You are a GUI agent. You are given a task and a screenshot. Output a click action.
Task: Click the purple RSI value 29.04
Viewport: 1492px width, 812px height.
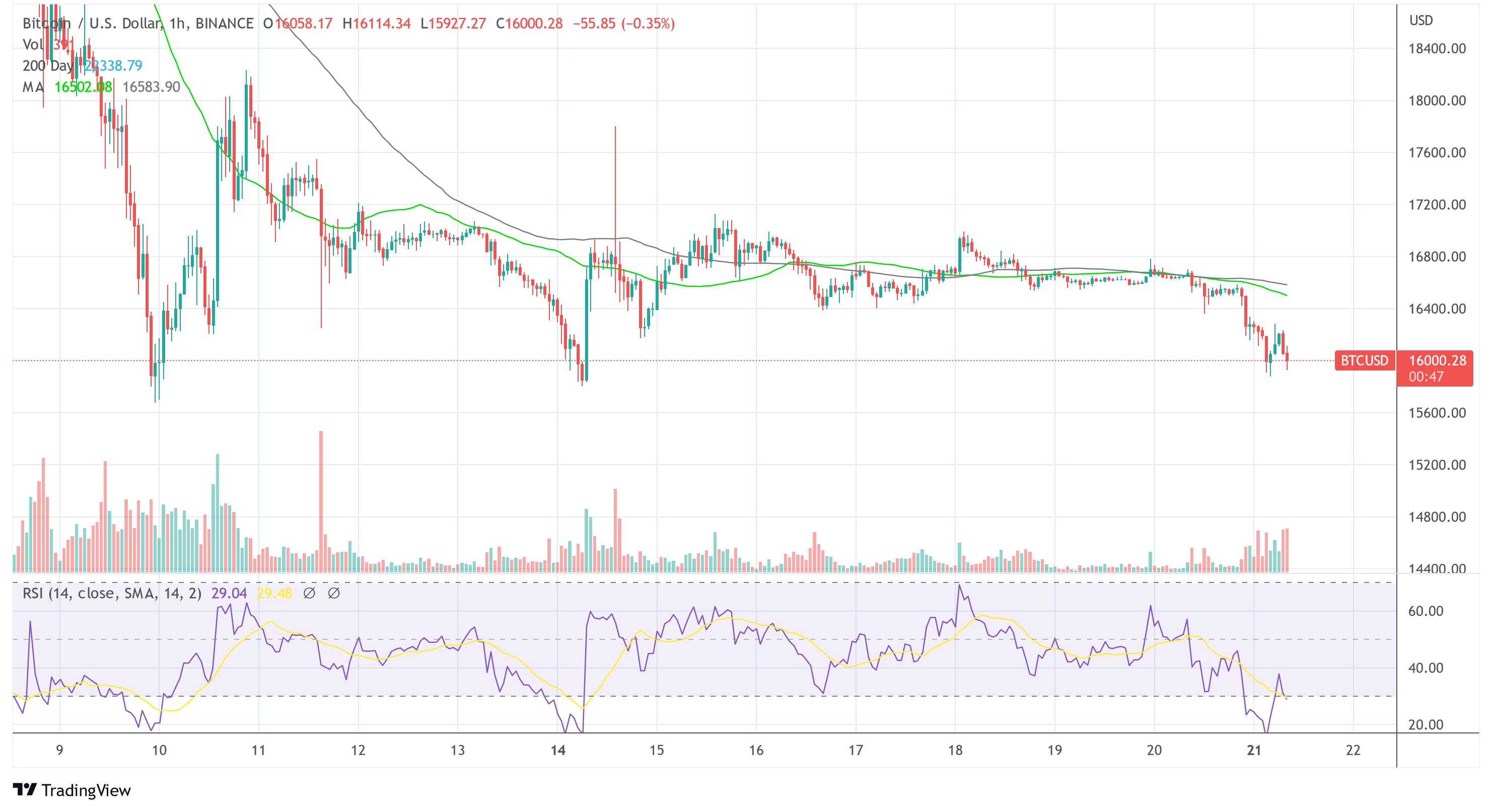(229, 593)
